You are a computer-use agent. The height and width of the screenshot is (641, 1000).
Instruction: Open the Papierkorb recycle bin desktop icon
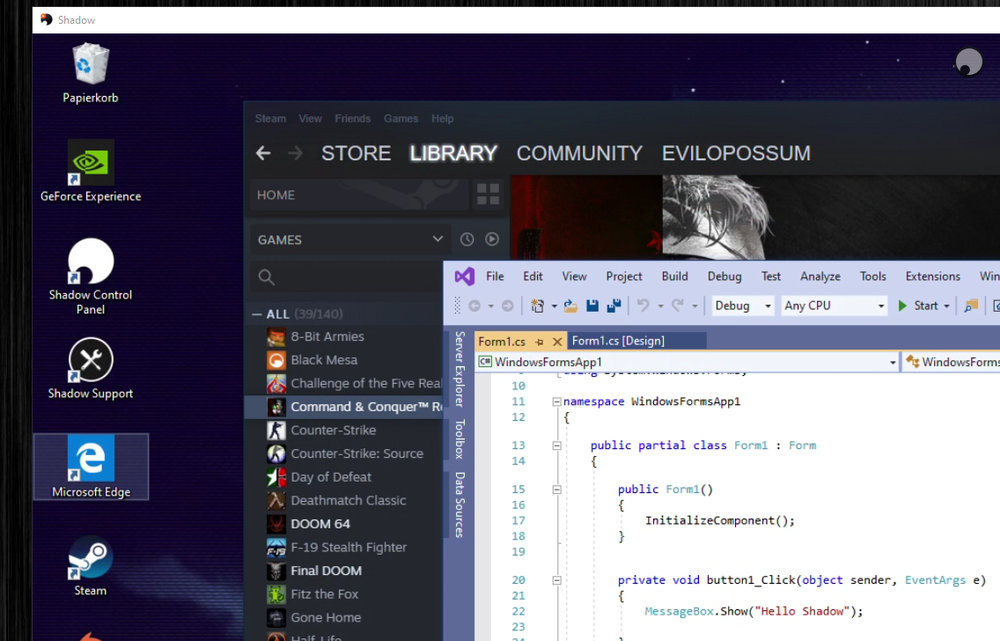[x=91, y=73]
